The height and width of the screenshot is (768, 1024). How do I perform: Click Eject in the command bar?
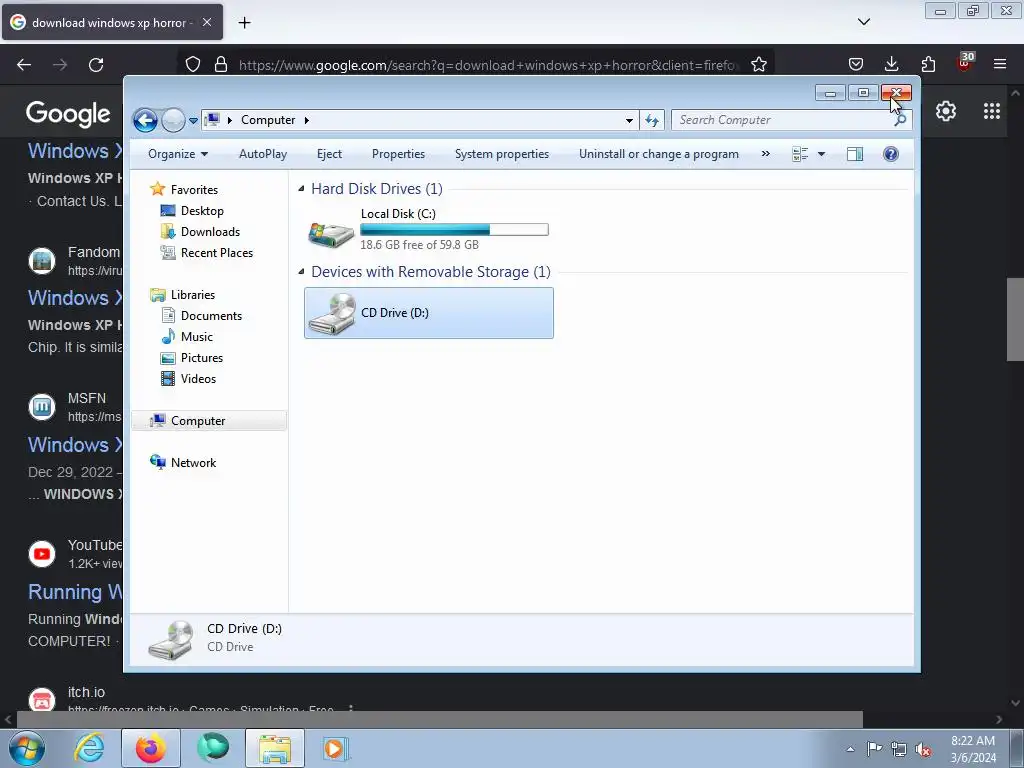(x=329, y=154)
